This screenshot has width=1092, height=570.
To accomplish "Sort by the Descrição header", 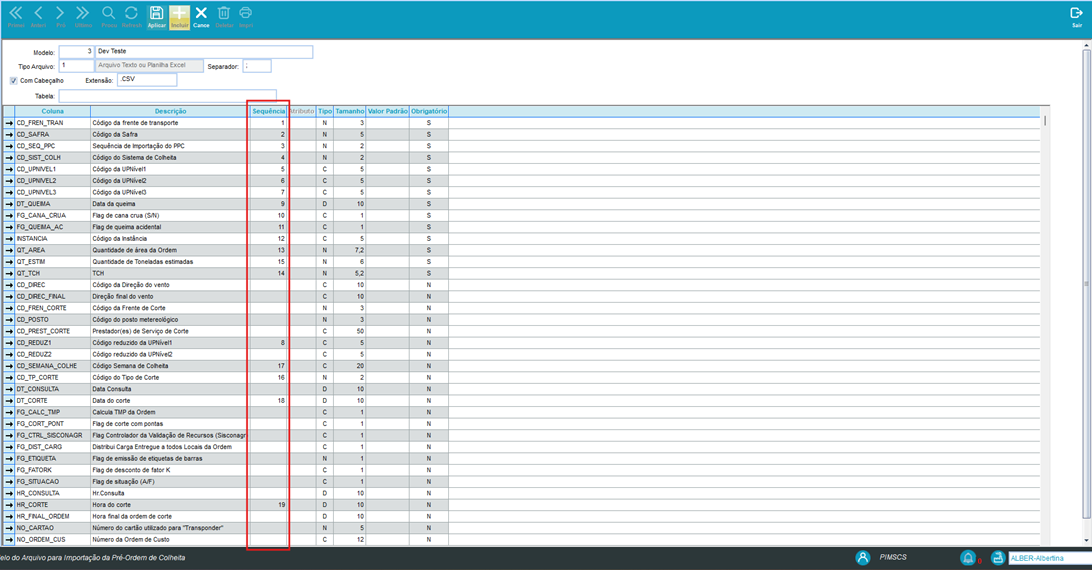I will coord(170,111).
